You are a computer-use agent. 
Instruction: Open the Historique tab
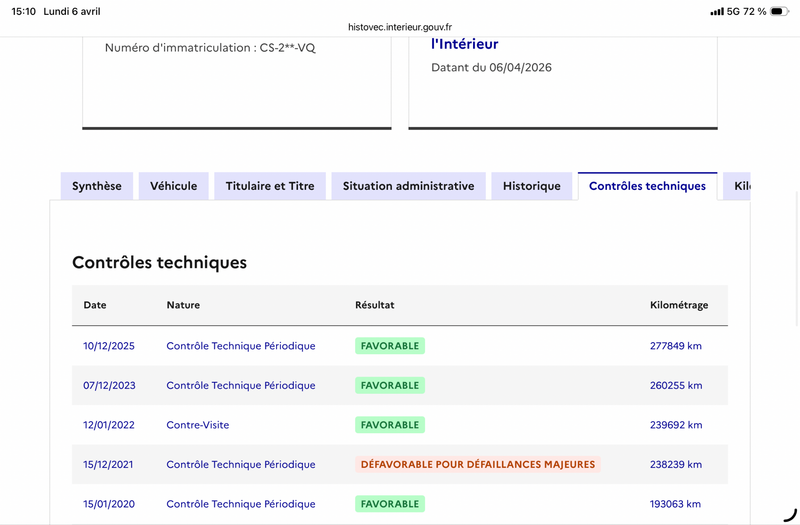[x=532, y=186]
